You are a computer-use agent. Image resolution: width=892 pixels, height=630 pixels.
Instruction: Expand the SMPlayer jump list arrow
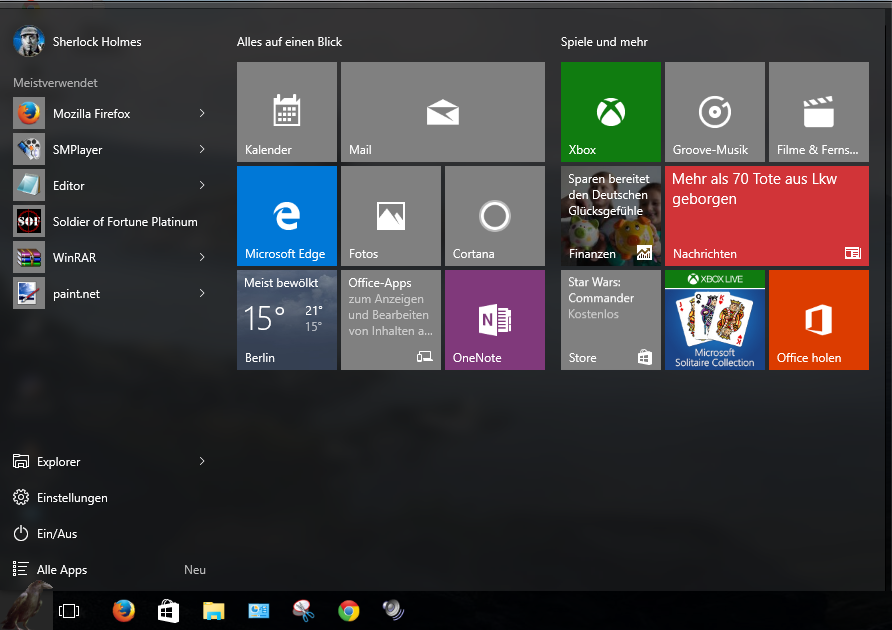point(202,149)
